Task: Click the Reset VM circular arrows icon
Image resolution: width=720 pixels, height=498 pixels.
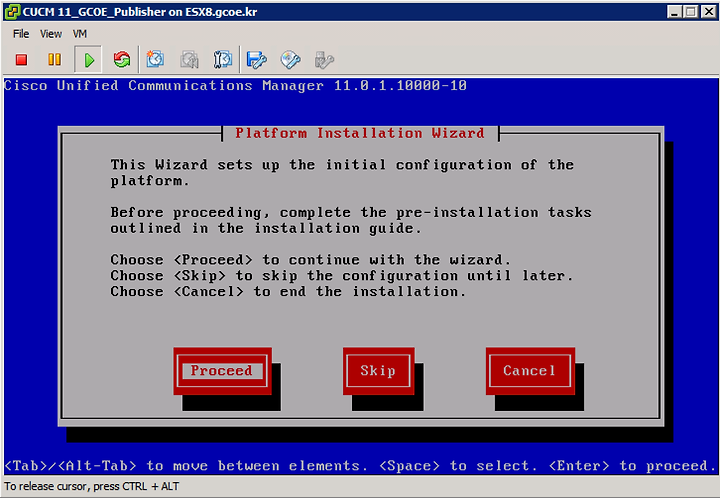Action: tap(122, 60)
